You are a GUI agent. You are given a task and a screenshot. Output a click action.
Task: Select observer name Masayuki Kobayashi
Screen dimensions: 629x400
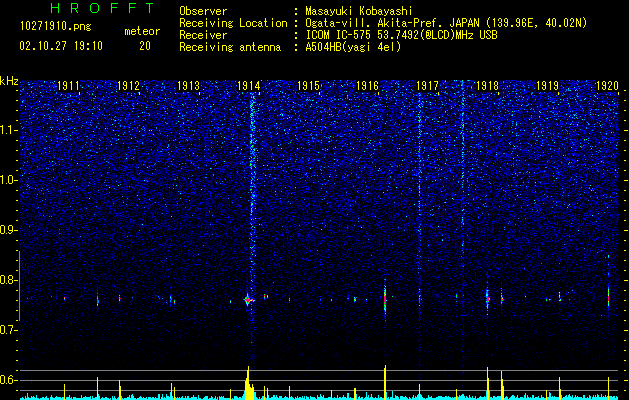pyautogui.click(x=359, y=11)
